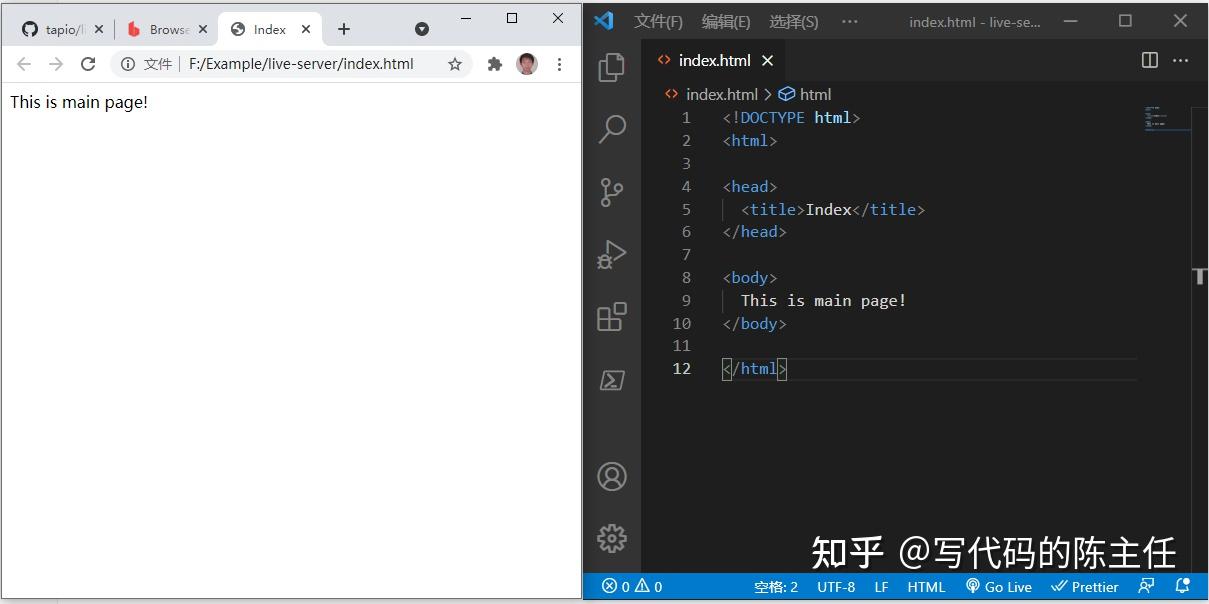Open the Extensions panel
Screen dimensions: 1209x604
611,316
